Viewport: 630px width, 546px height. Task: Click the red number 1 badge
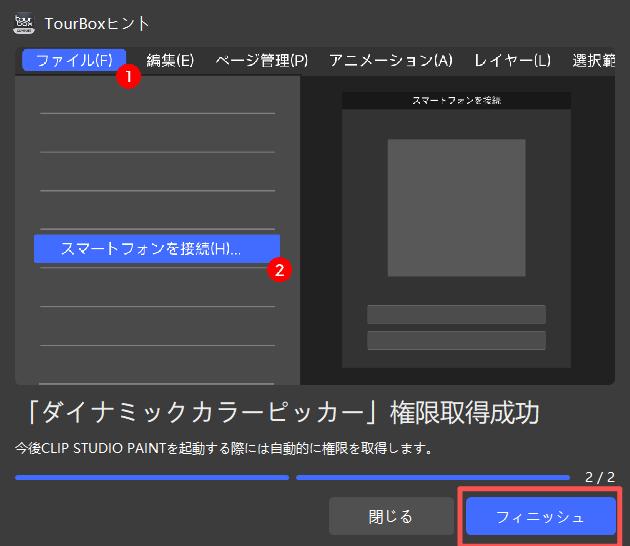[127, 75]
